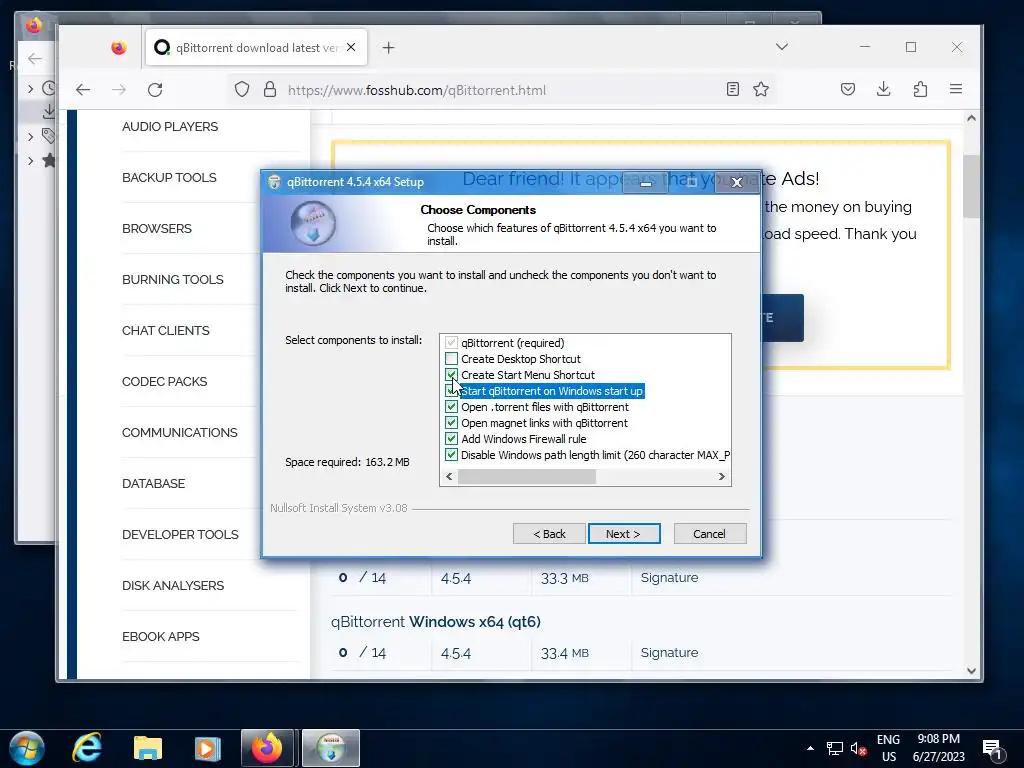1024x768 pixels.
Task: Open the DEVELOPER TOOLS category link
Action: [x=180, y=534]
